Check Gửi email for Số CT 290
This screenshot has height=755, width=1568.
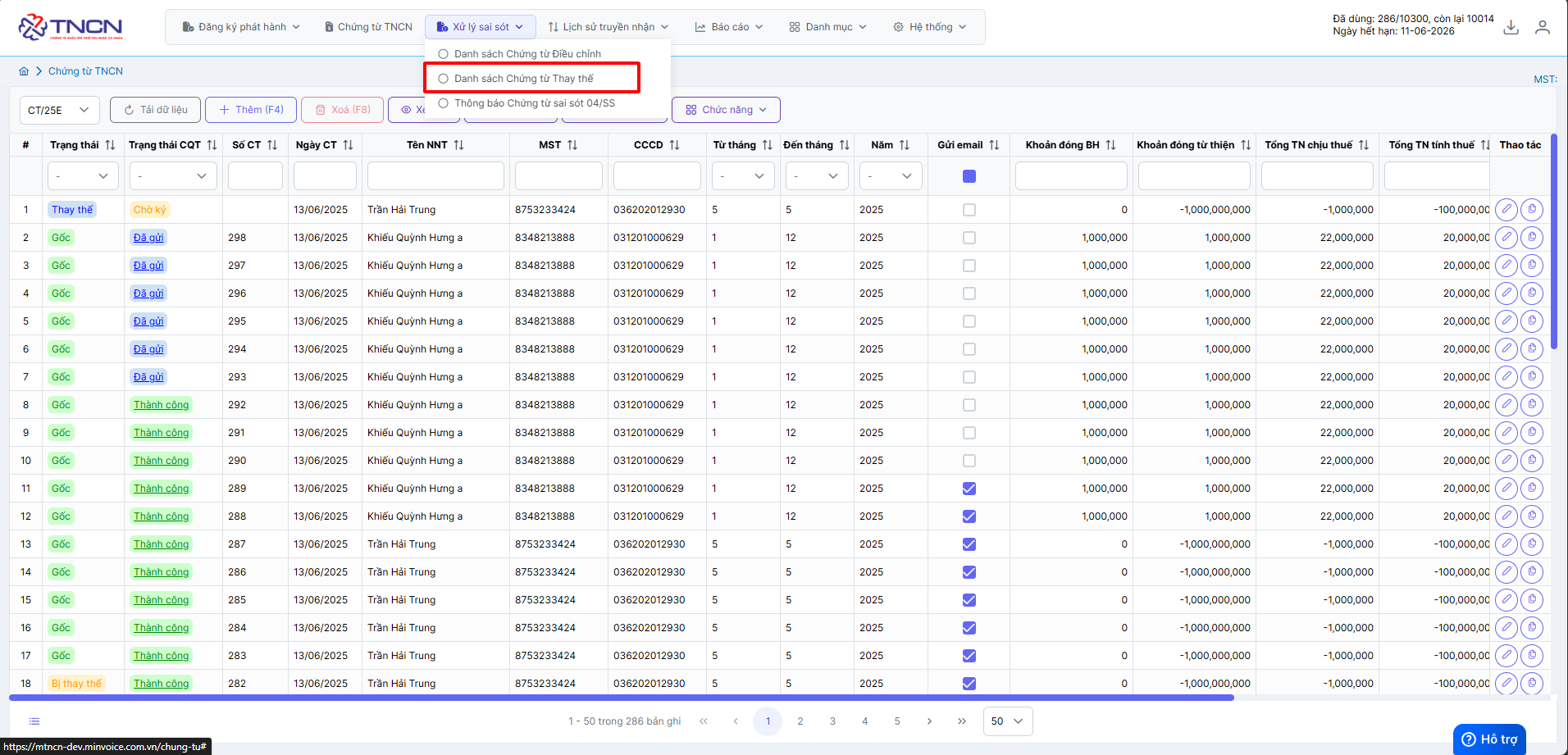coord(969,461)
